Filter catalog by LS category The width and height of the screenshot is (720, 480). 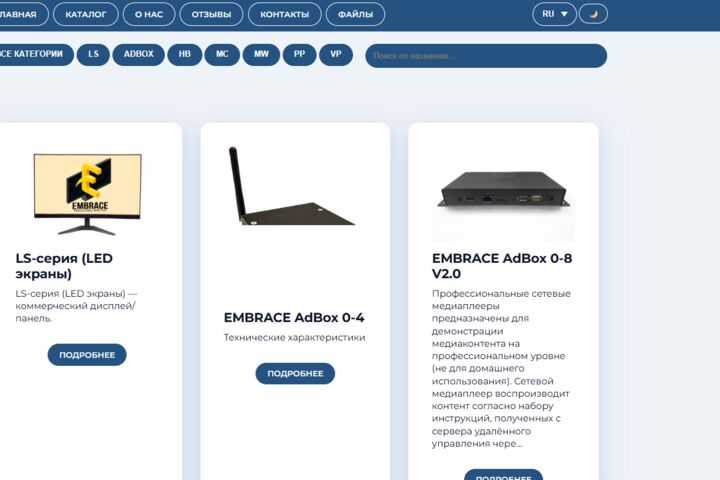(93, 54)
